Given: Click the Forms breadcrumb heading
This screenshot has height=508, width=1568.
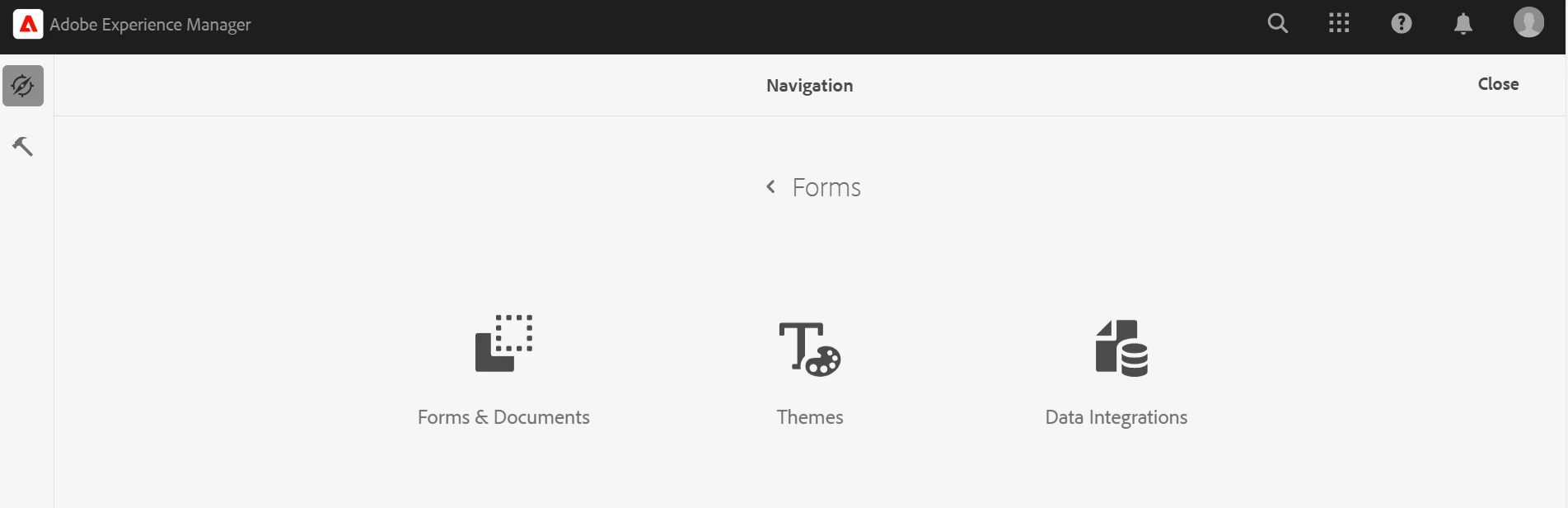Looking at the screenshot, I should coord(826,188).
